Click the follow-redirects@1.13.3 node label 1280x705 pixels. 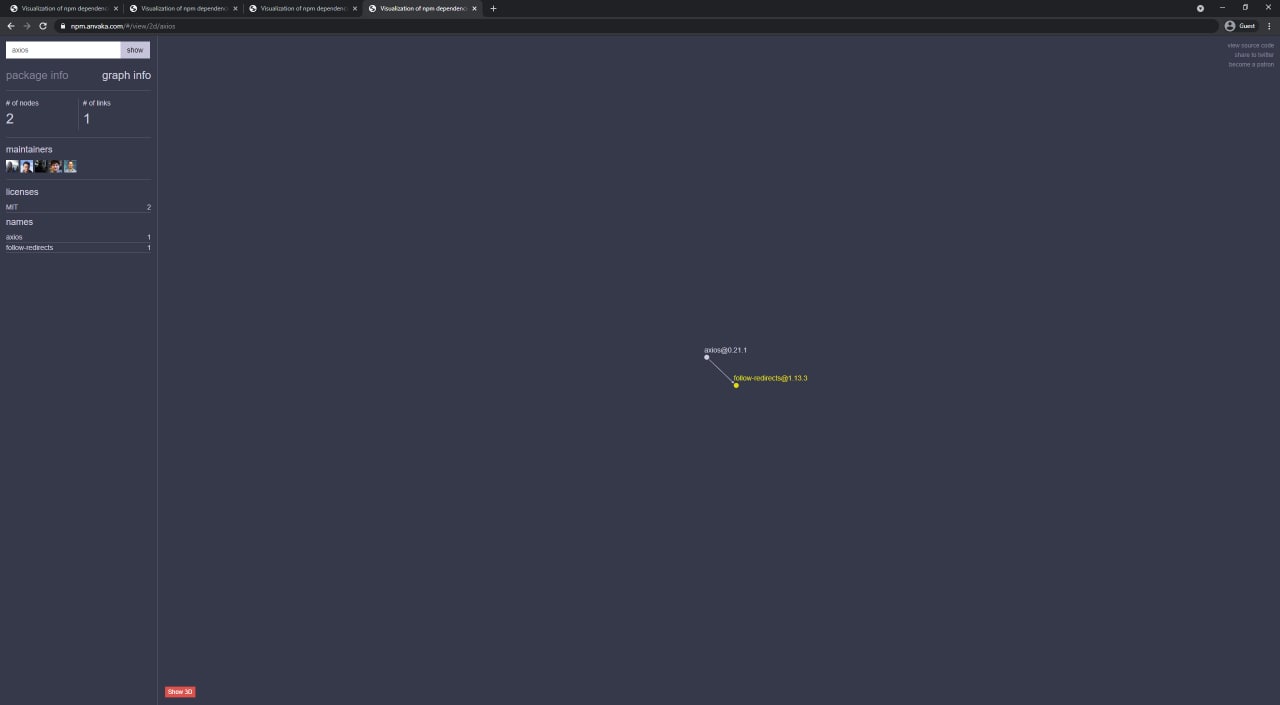pos(770,378)
